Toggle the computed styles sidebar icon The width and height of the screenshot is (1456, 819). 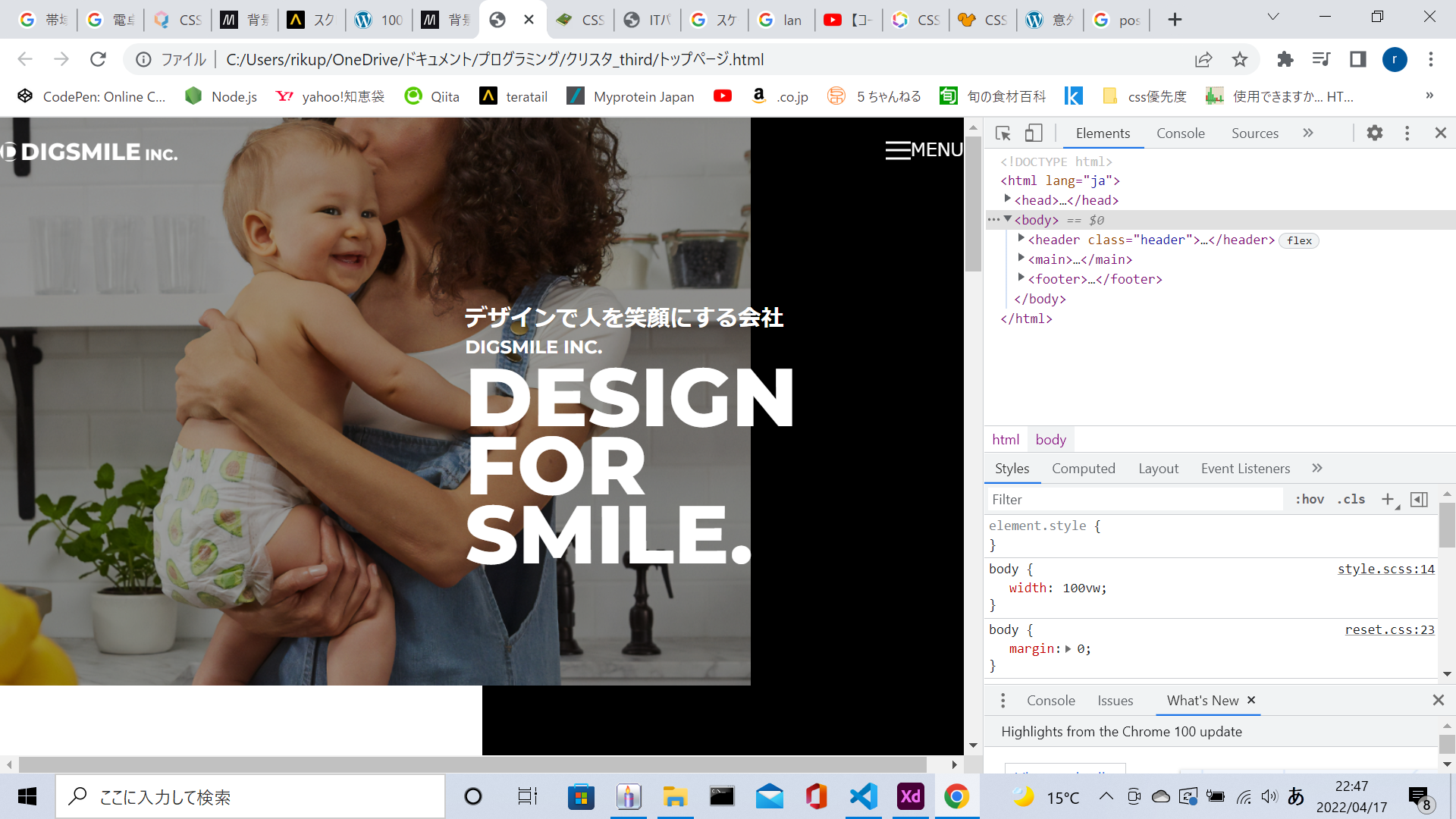tap(1419, 499)
